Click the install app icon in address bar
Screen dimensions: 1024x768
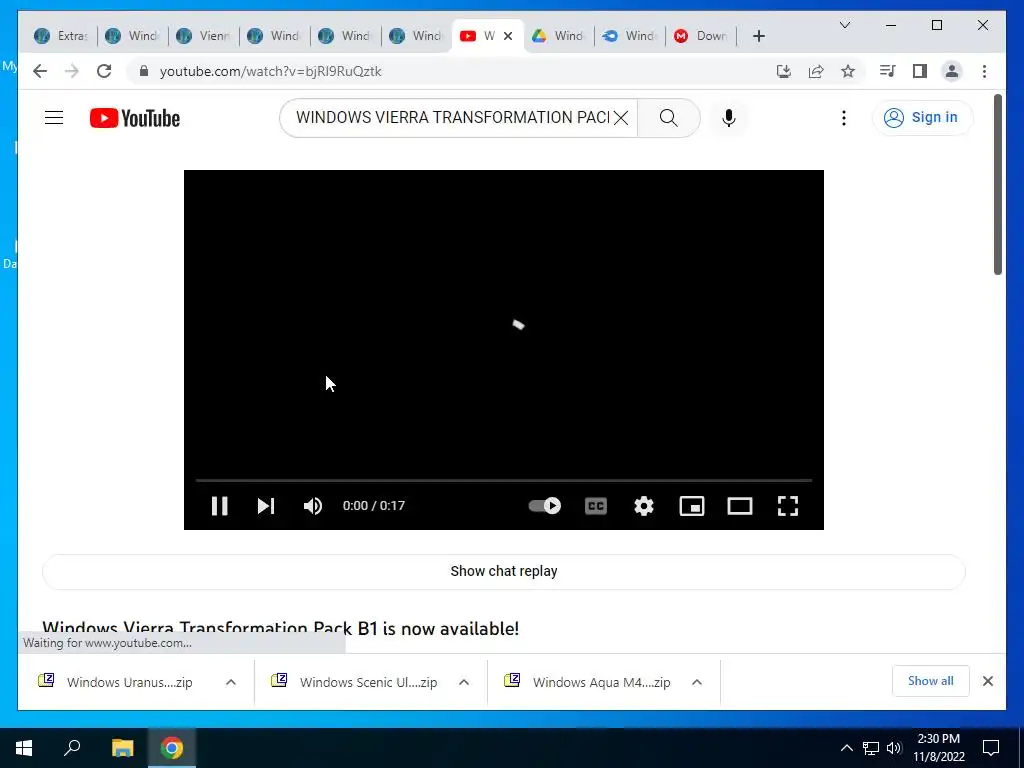tap(784, 71)
